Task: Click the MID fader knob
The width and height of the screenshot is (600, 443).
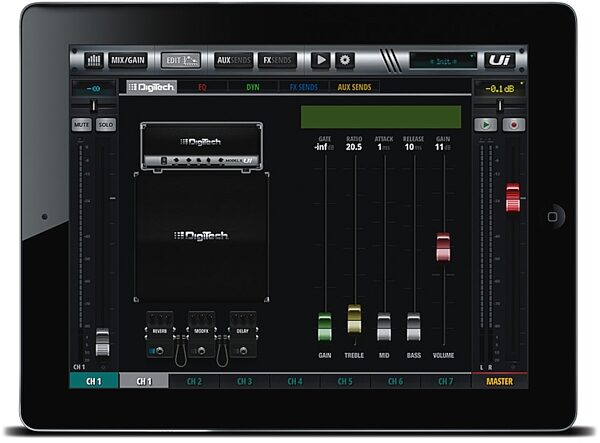Action: (x=384, y=327)
